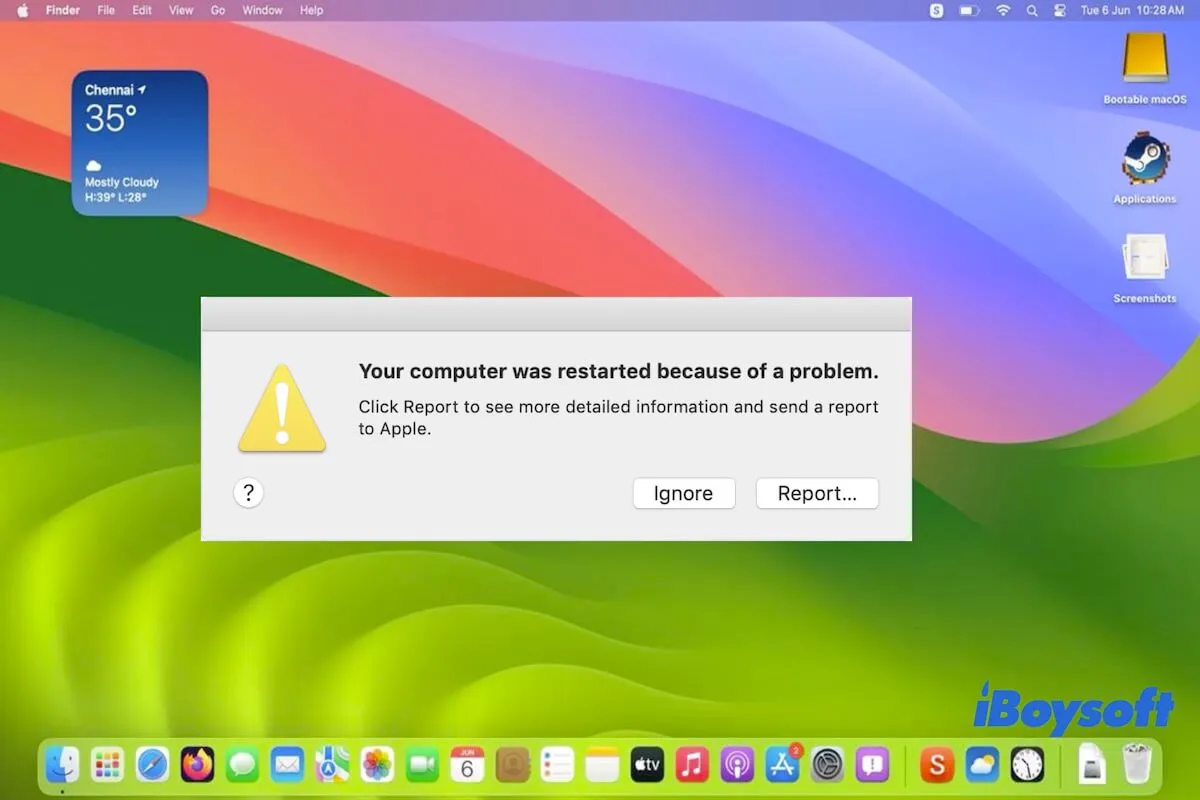The width and height of the screenshot is (1200, 800).
Task: Launch App Store with update badge
Action: click(x=782, y=765)
